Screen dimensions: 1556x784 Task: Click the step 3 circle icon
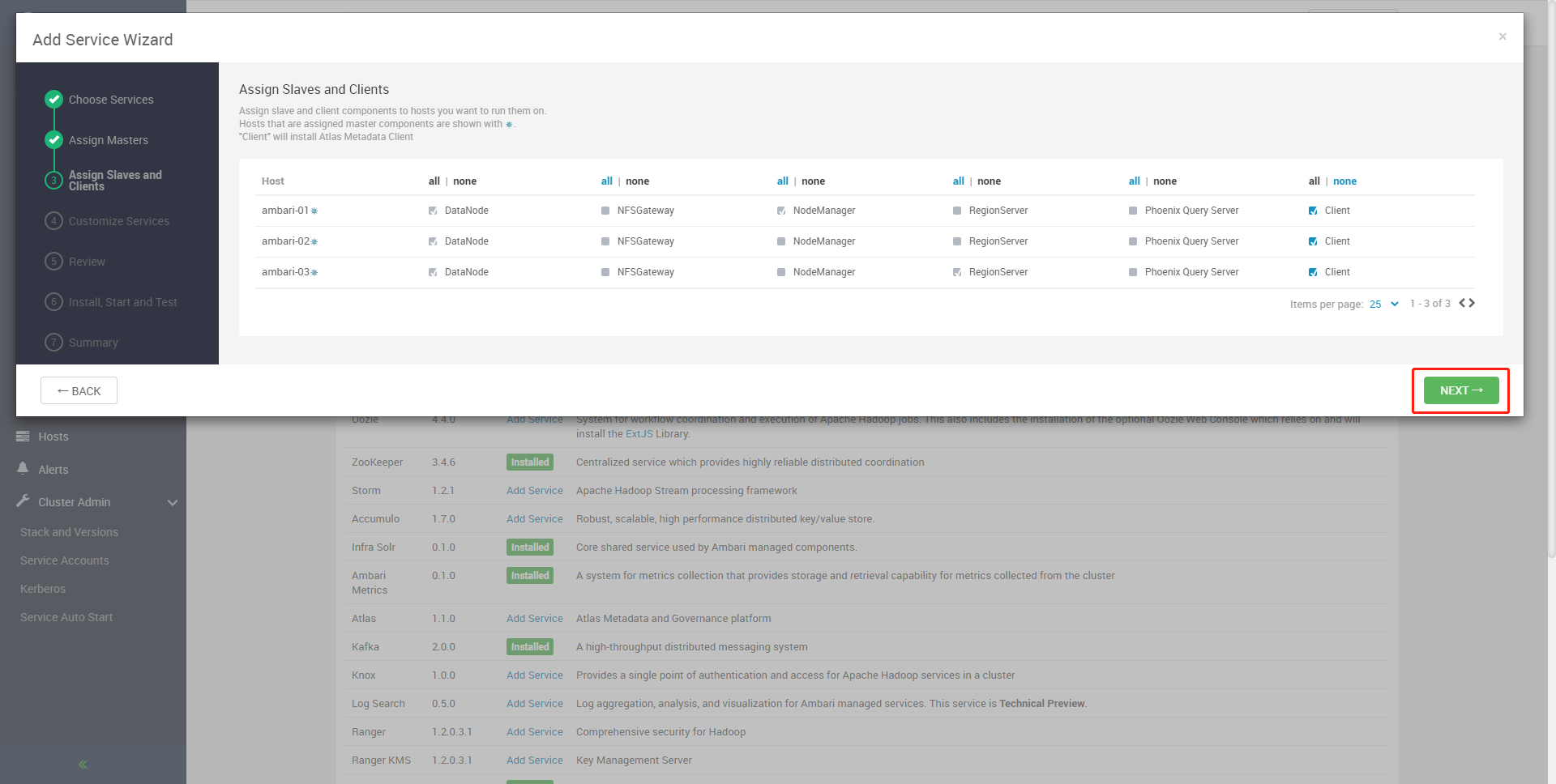pos(53,180)
